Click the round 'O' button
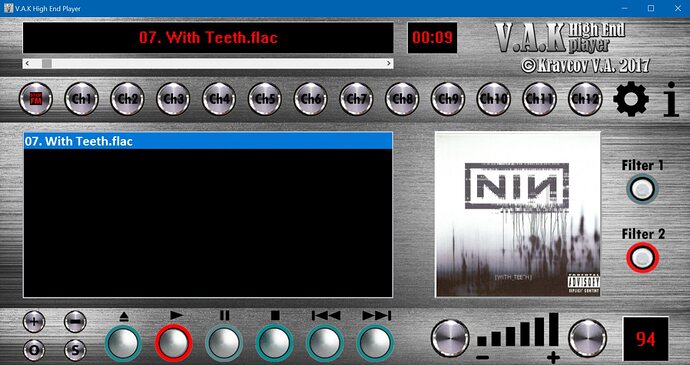Image resolution: width=690 pixels, height=365 pixels. 34,350
